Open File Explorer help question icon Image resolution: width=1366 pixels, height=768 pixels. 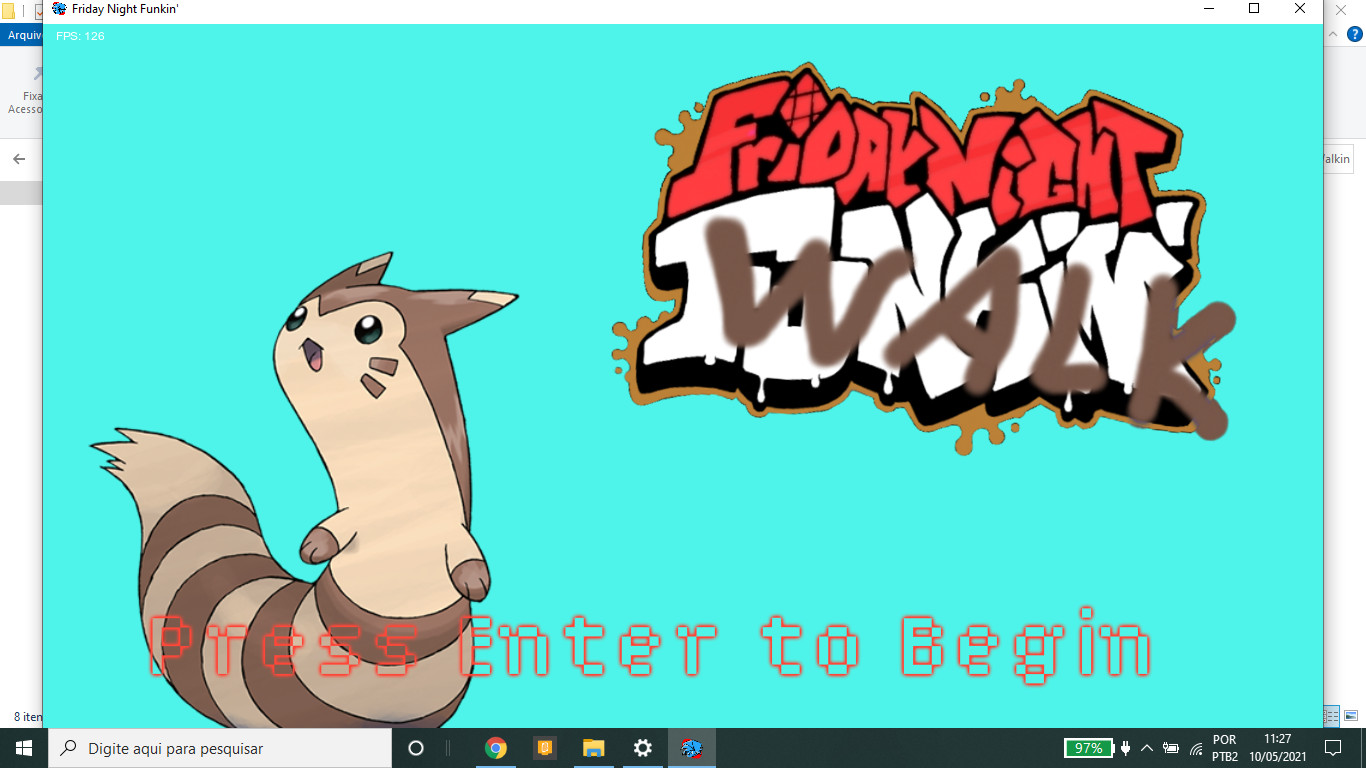(1356, 34)
